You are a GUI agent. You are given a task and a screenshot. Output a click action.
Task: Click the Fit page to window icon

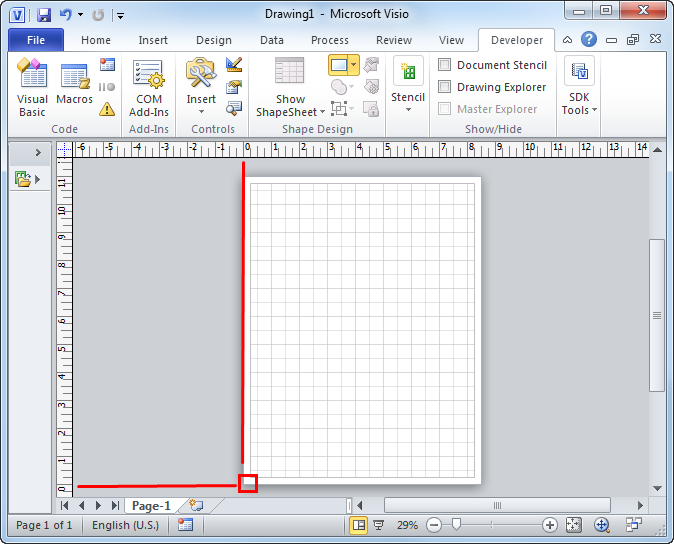(x=574, y=525)
